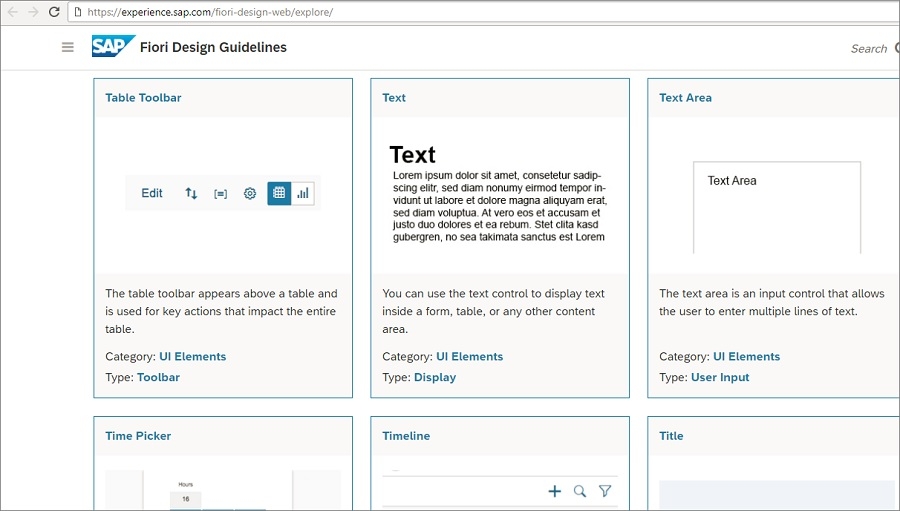Click the Toolbar type link
This screenshot has height=511, width=900.
158,377
